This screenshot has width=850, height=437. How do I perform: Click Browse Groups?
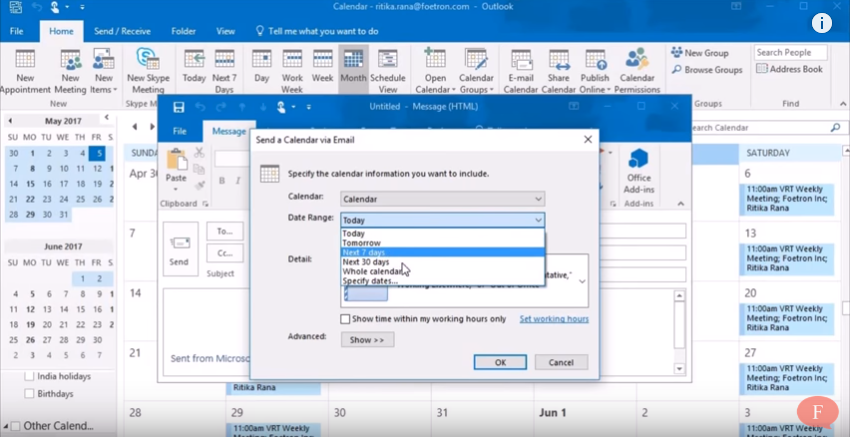pyautogui.click(x=707, y=70)
